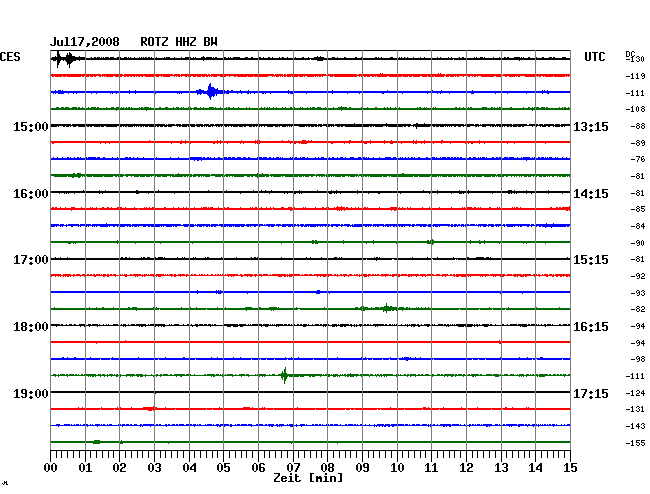
Task: Click the 08 minute axis label
Action: 327,468
